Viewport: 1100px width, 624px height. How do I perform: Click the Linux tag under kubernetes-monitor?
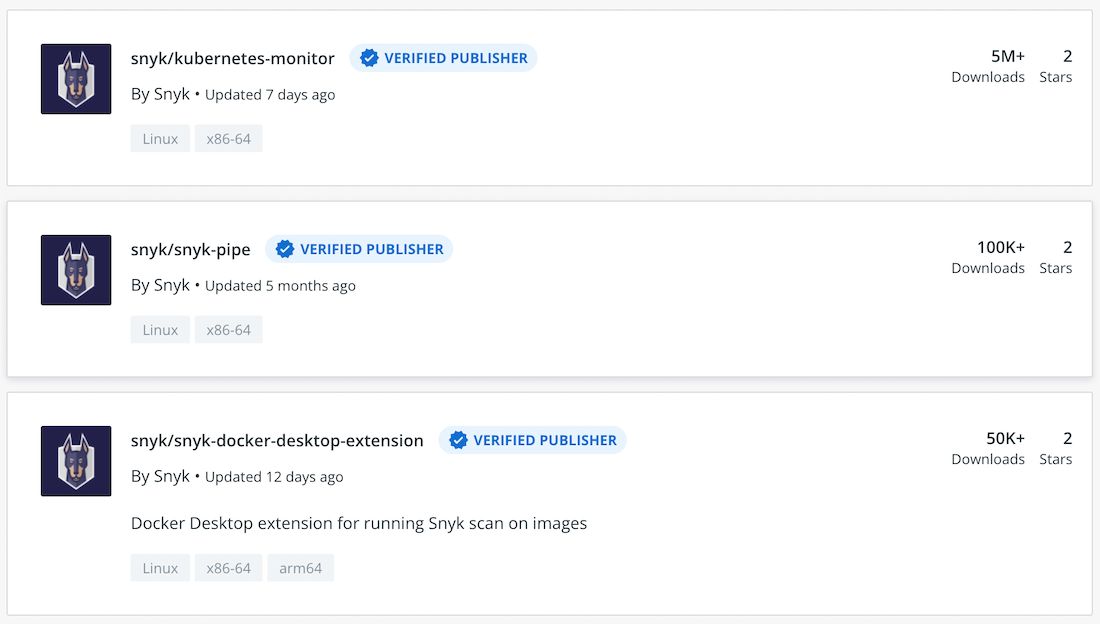click(160, 139)
